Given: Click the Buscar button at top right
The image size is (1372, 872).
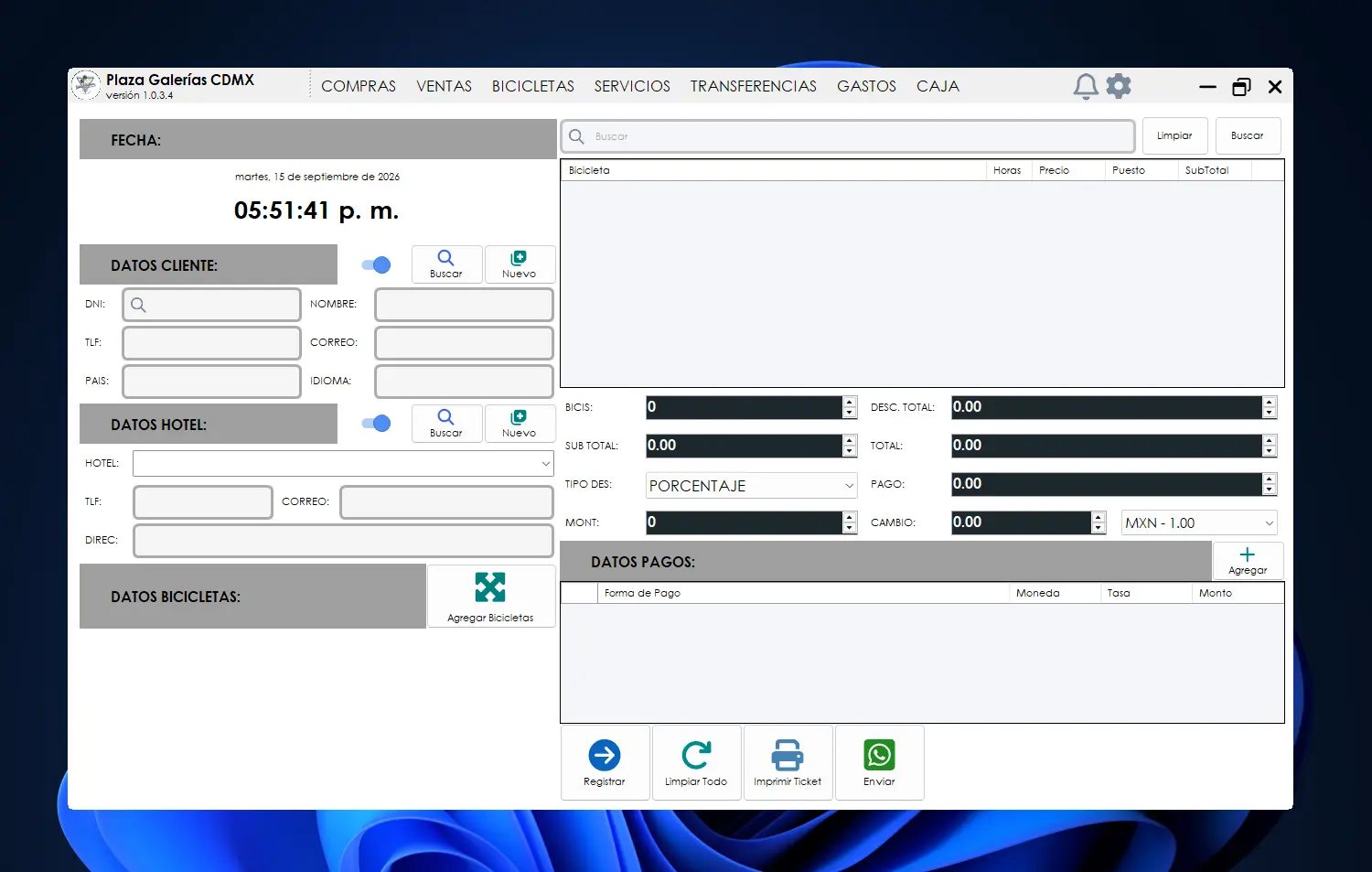Looking at the screenshot, I should point(1248,136).
